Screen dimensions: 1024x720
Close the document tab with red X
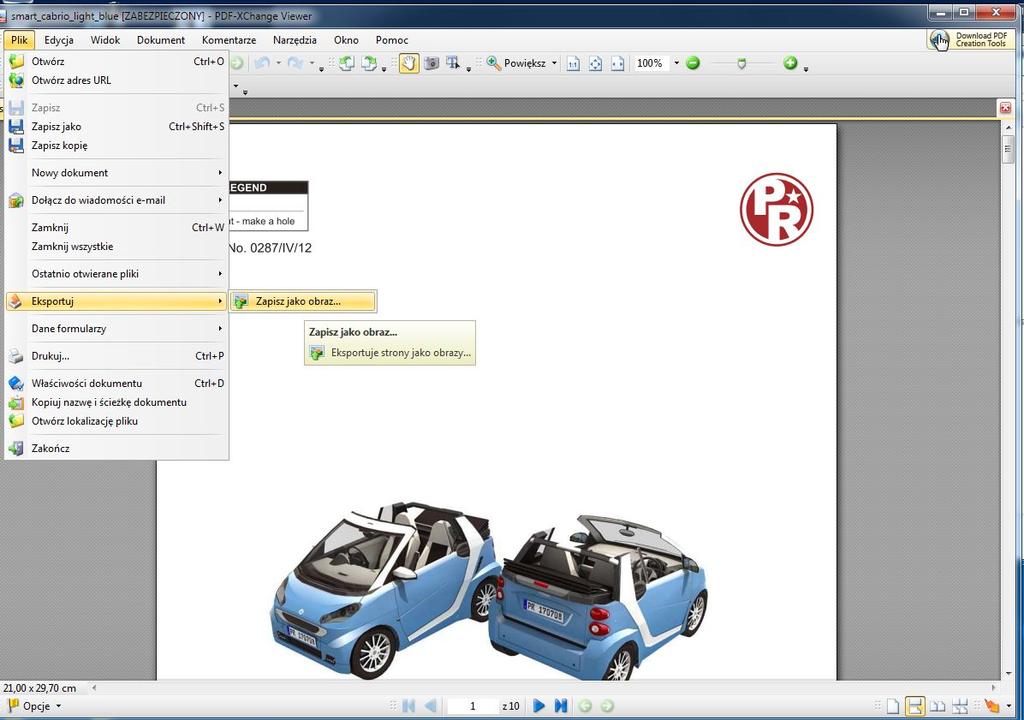click(1005, 108)
